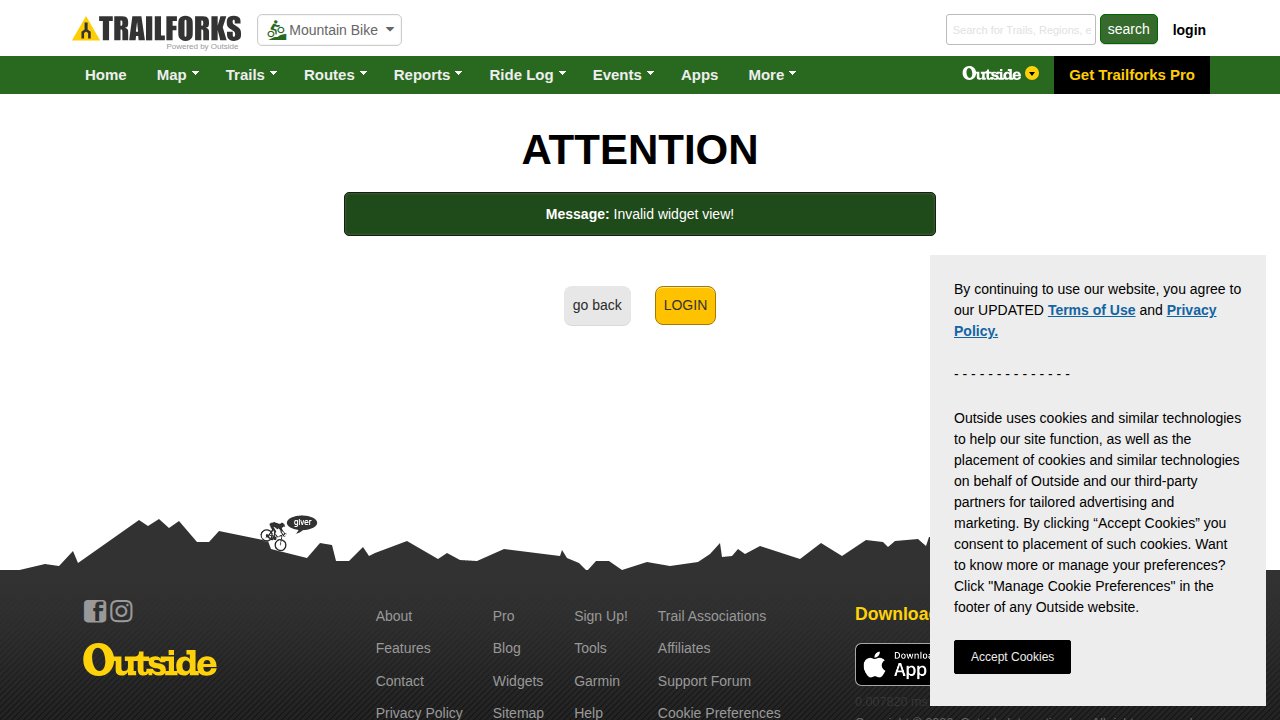
Task: Click the Trailforks logo
Action: (x=157, y=29)
